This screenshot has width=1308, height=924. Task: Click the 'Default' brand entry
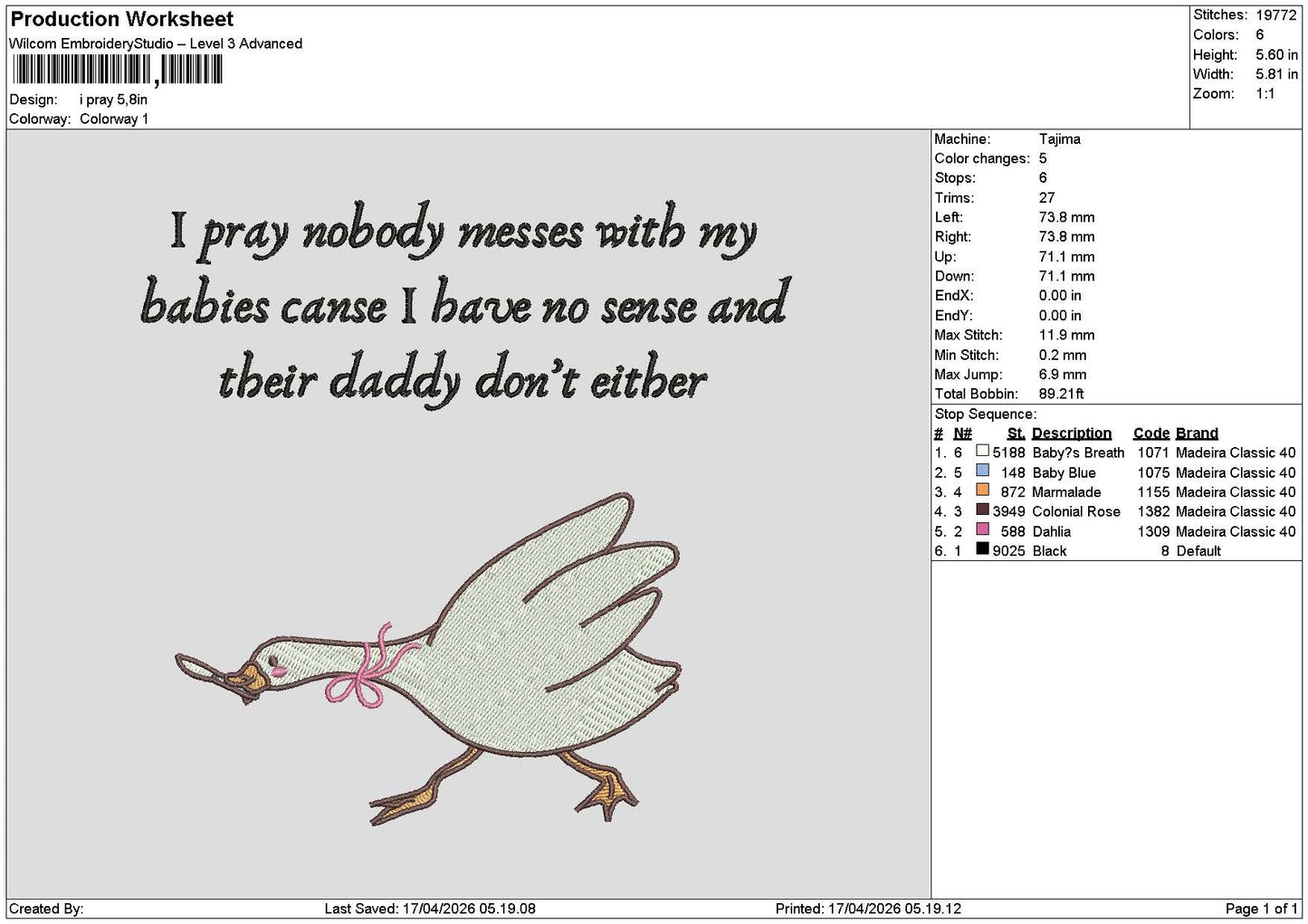[x=1198, y=551]
